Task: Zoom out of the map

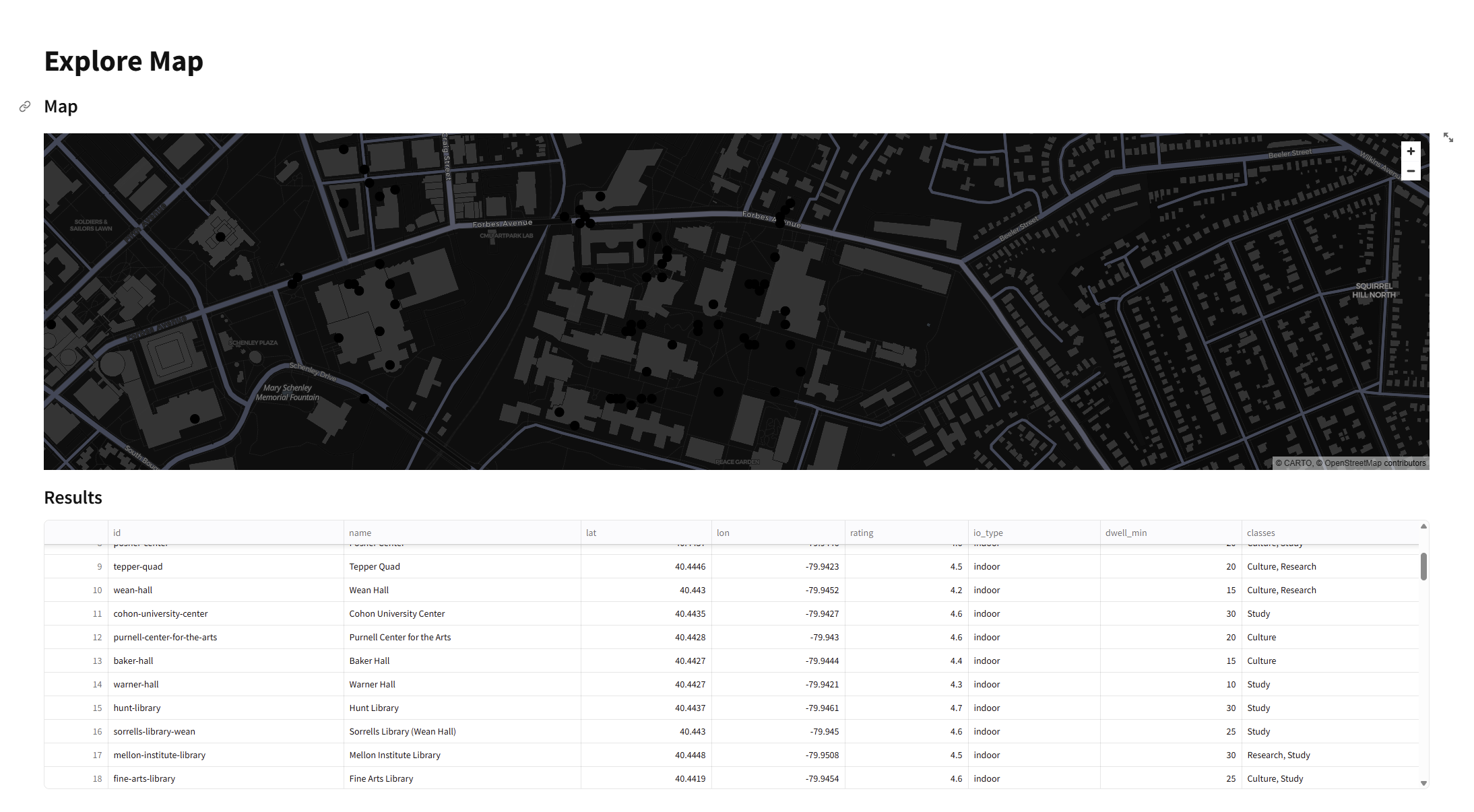Action: click(1411, 171)
